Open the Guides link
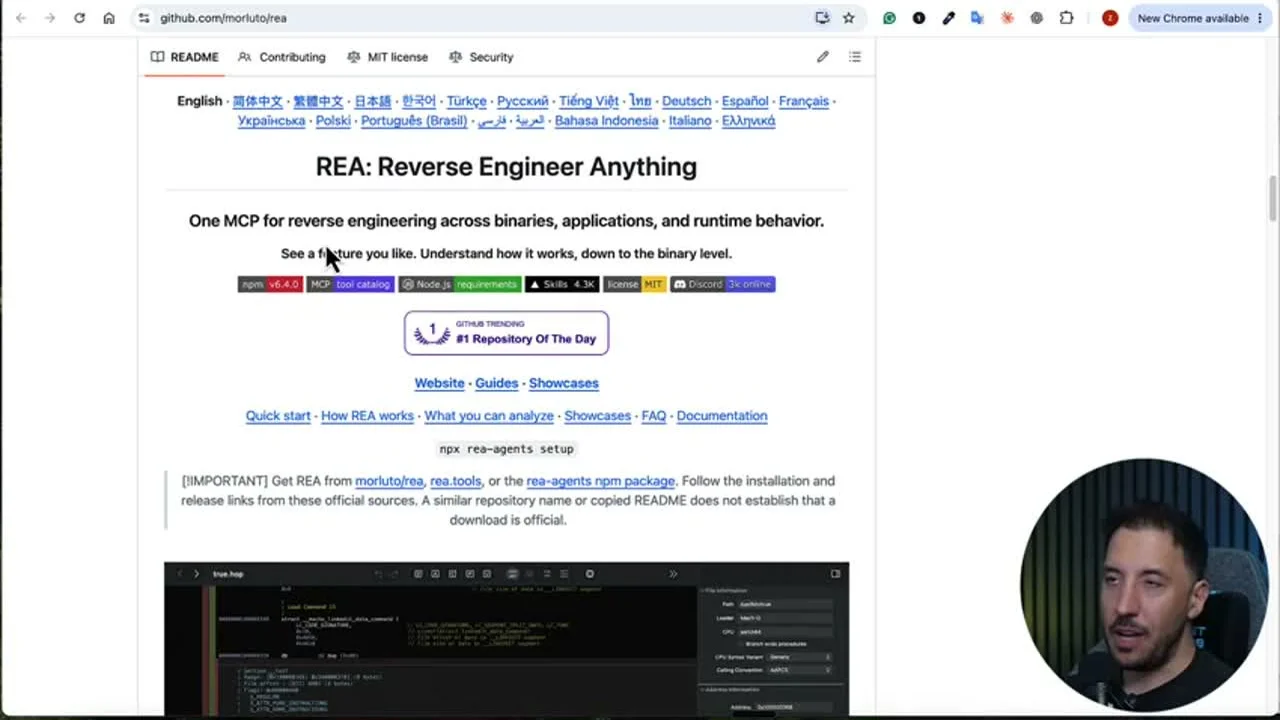This screenshot has height=720, width=1280. (497, 383)
